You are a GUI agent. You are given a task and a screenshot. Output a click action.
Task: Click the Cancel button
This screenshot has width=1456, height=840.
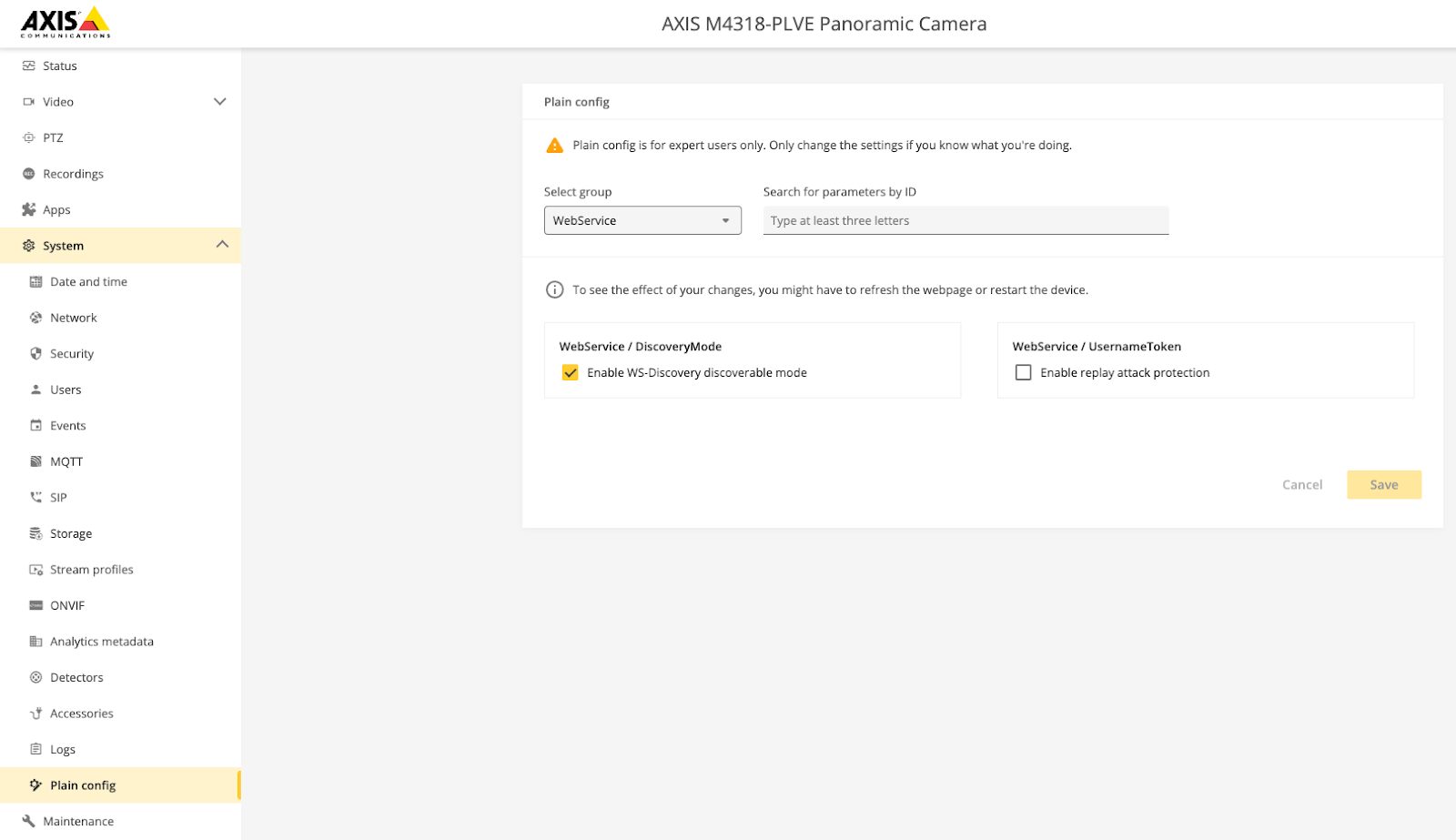[1302, 485]
